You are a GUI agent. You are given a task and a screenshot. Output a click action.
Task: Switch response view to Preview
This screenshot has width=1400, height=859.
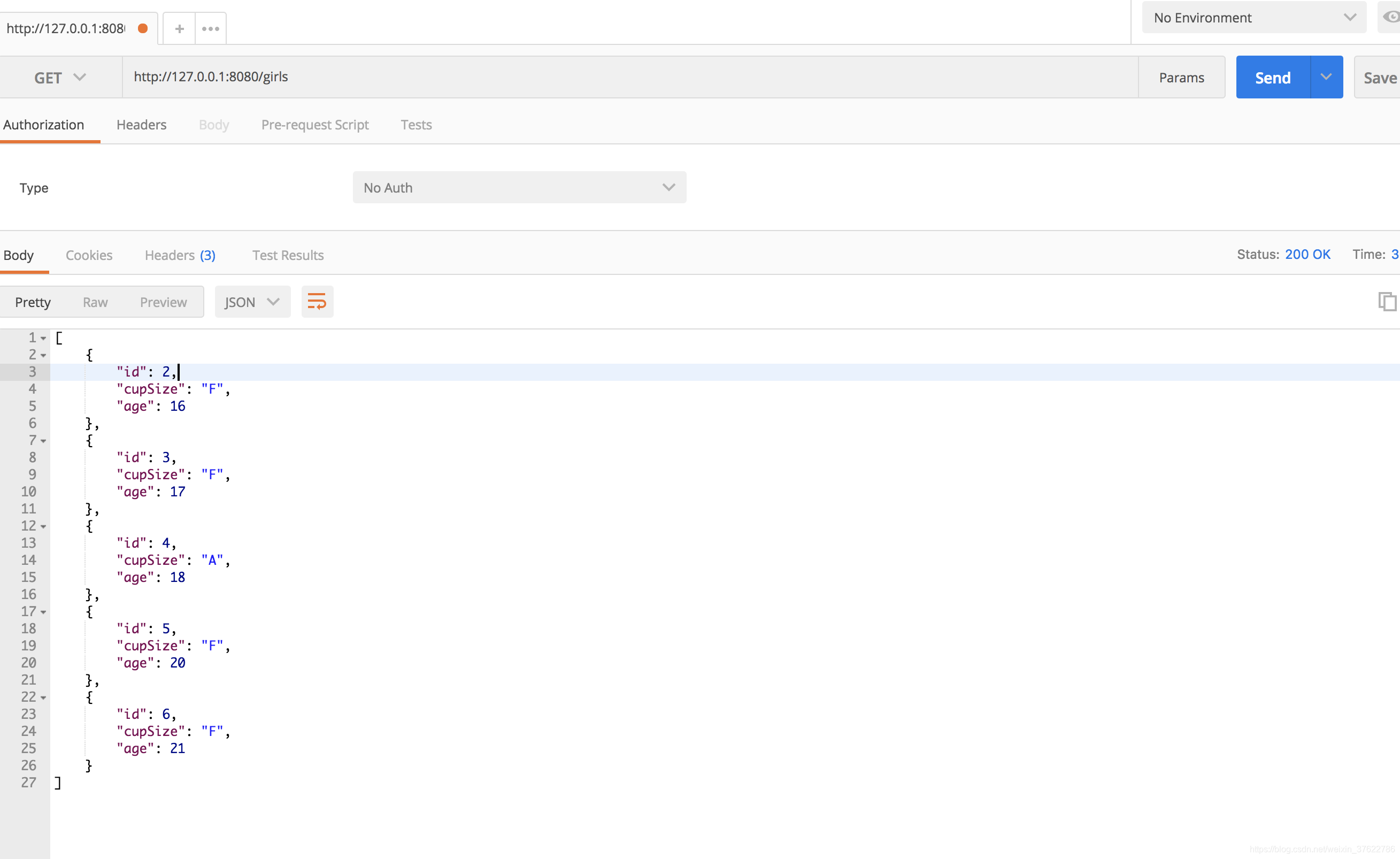164,302
